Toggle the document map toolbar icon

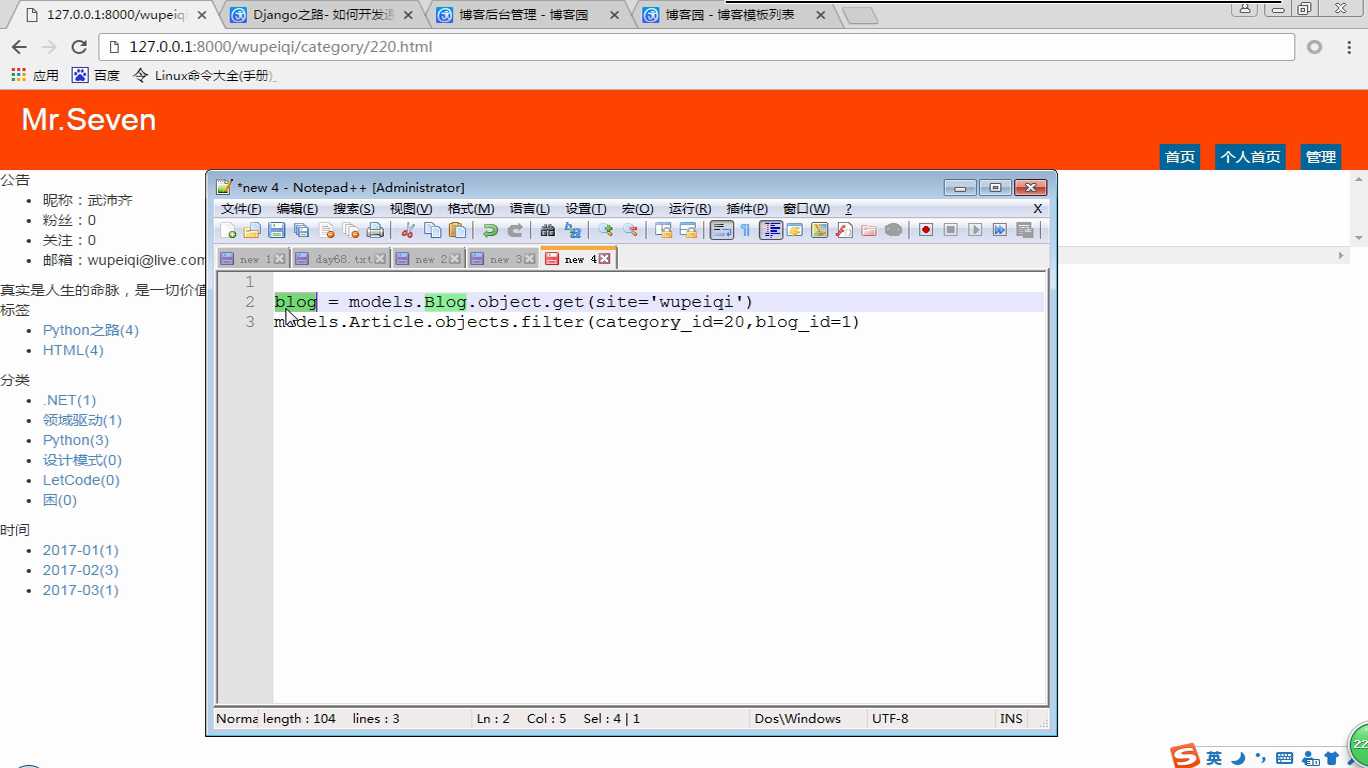coord(820,230)
